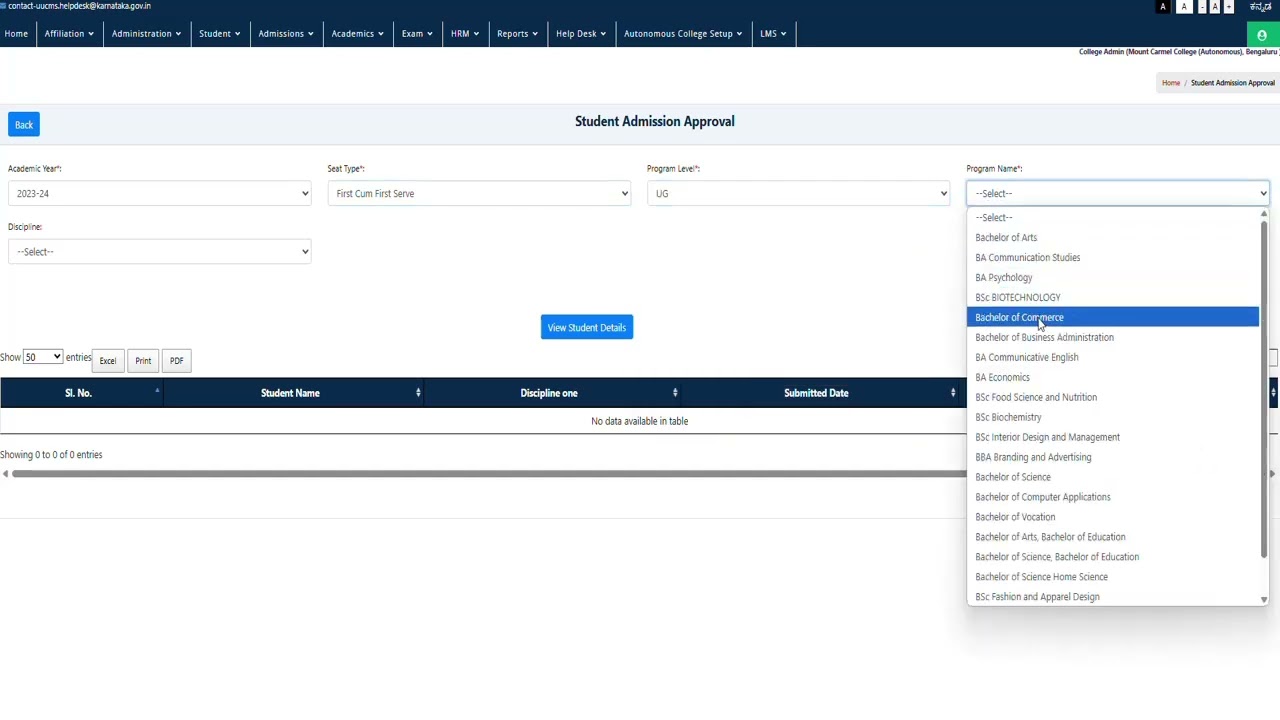Select BSc Food Science and Nutrition
The image size is (1280, 720).
(x=1113, y=398)
